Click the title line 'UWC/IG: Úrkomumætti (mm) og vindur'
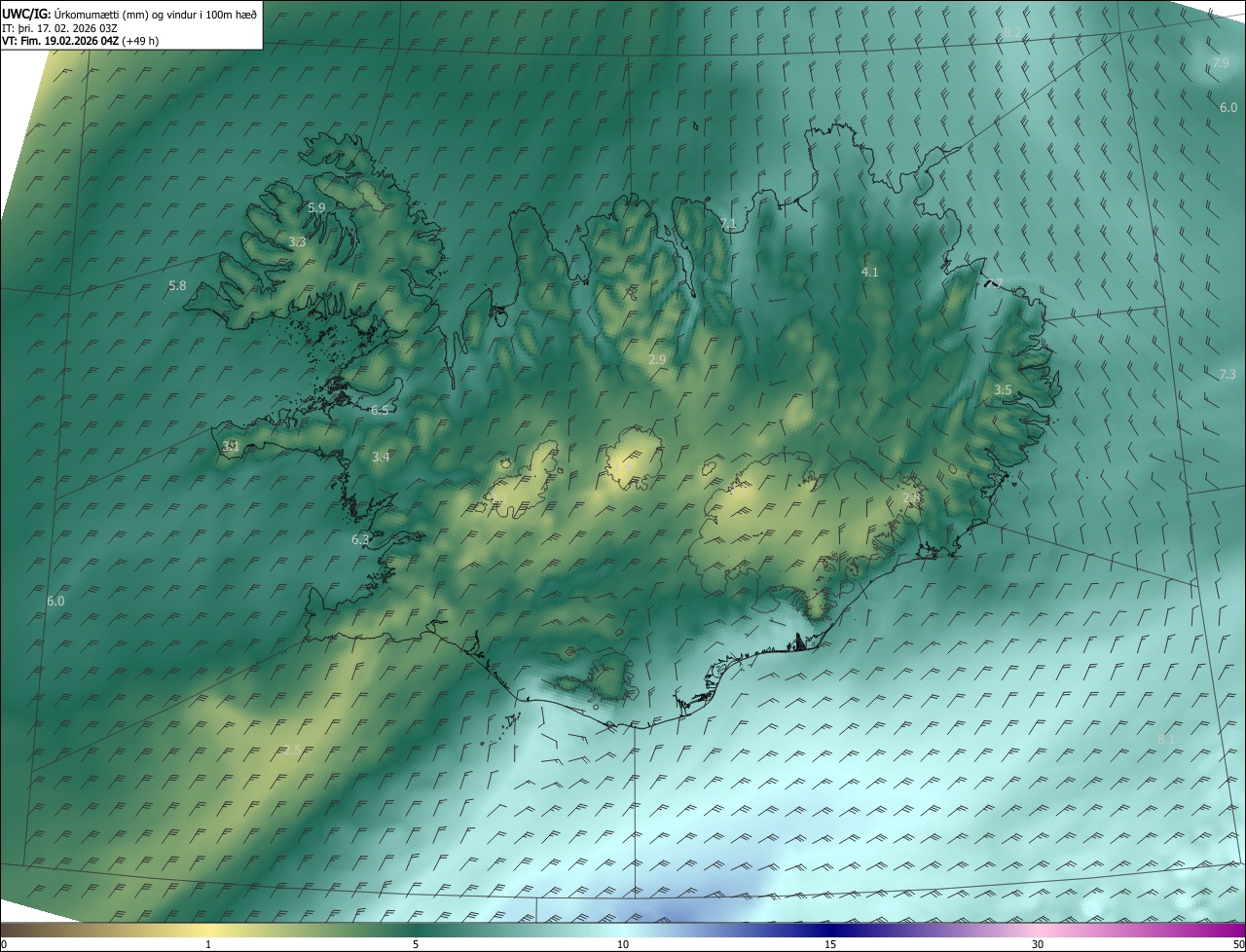 pyautogui.click(x=129, y=14)
